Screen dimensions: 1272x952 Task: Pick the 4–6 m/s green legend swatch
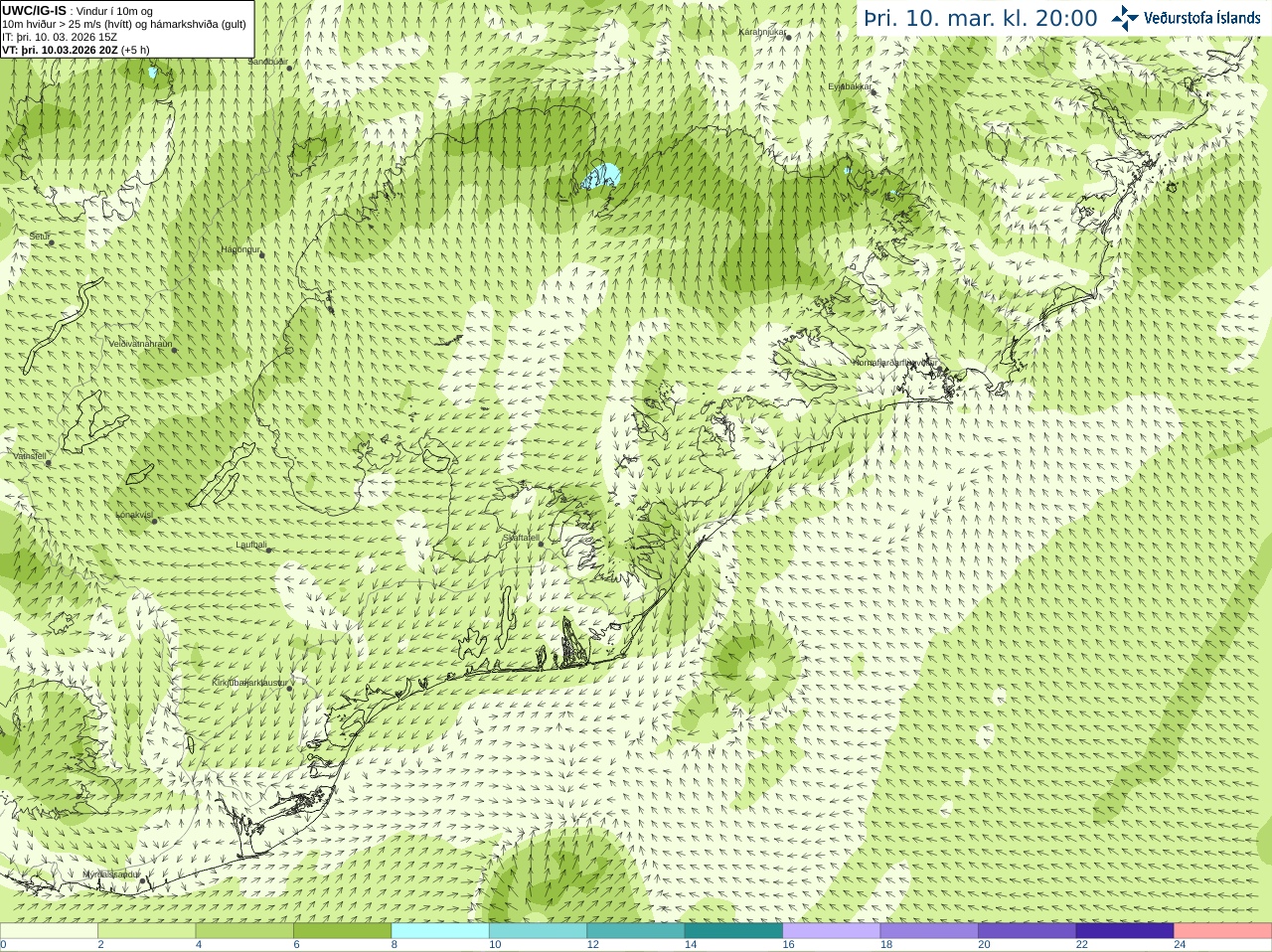pyautogui.click(x=244, y=931)
